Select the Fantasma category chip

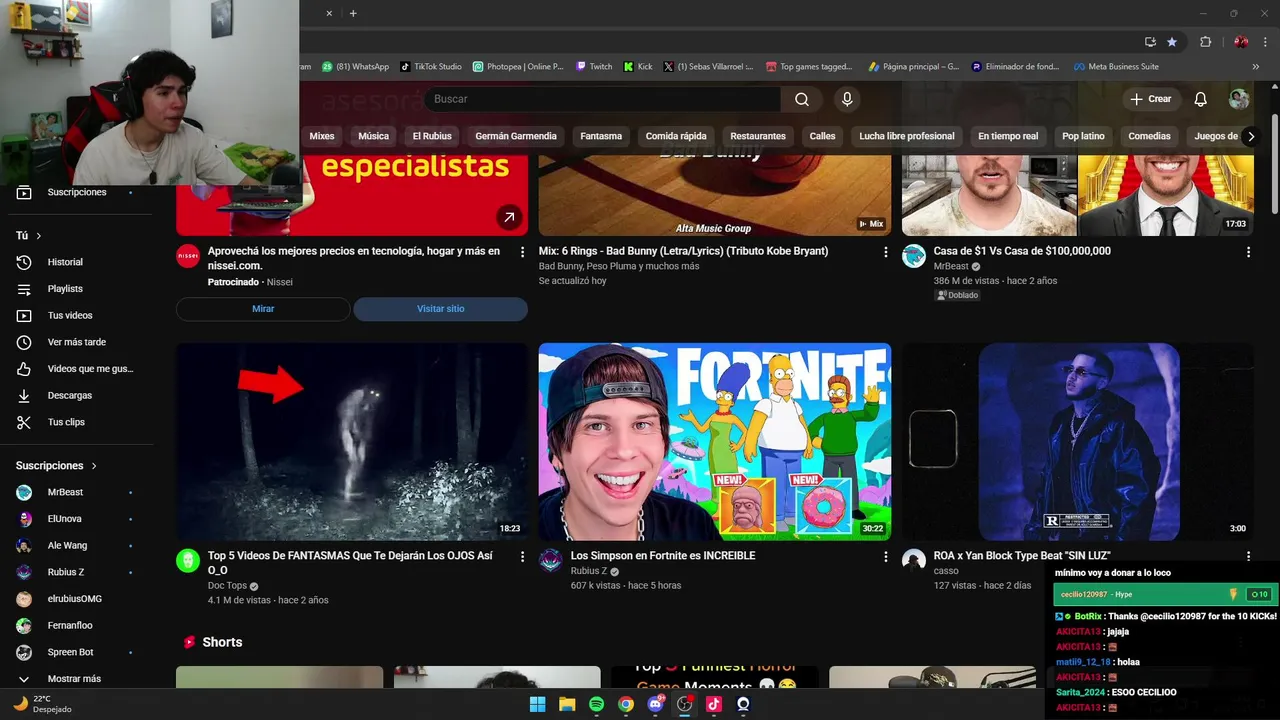point(601,136)
